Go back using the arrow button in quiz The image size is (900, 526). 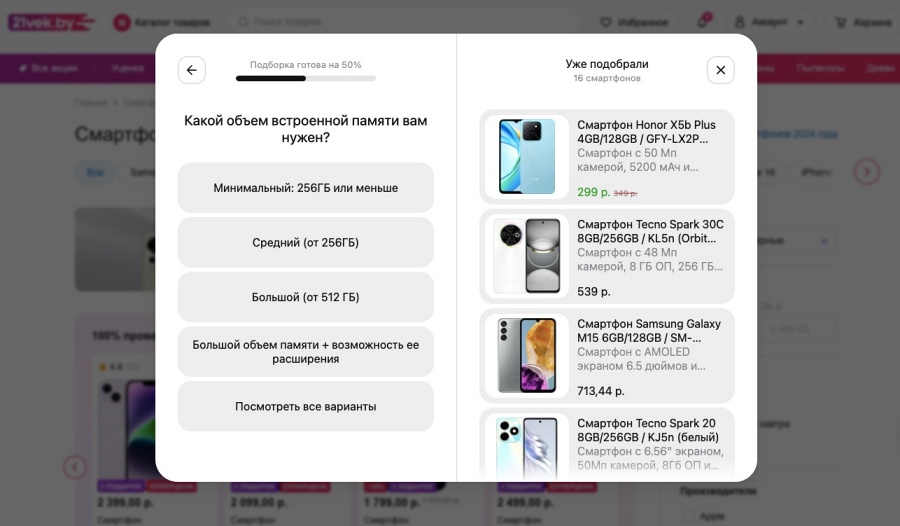point(192,70)
